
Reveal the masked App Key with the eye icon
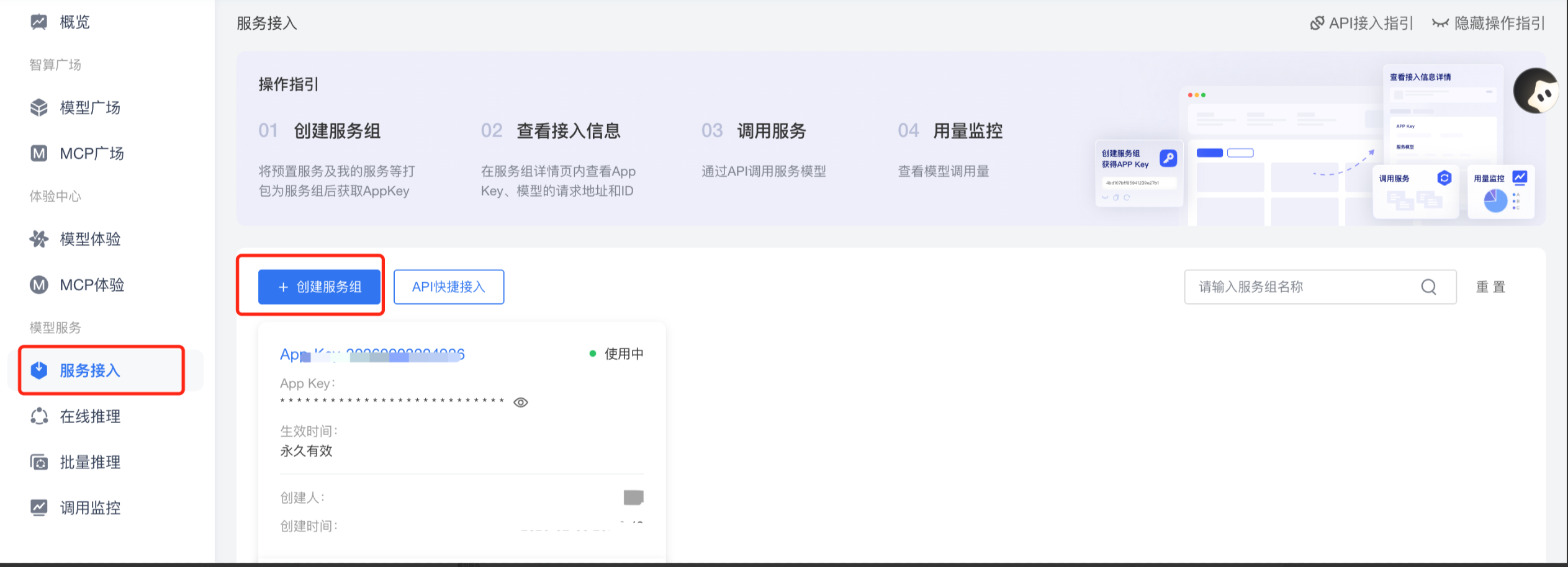(x=521, y=403)
